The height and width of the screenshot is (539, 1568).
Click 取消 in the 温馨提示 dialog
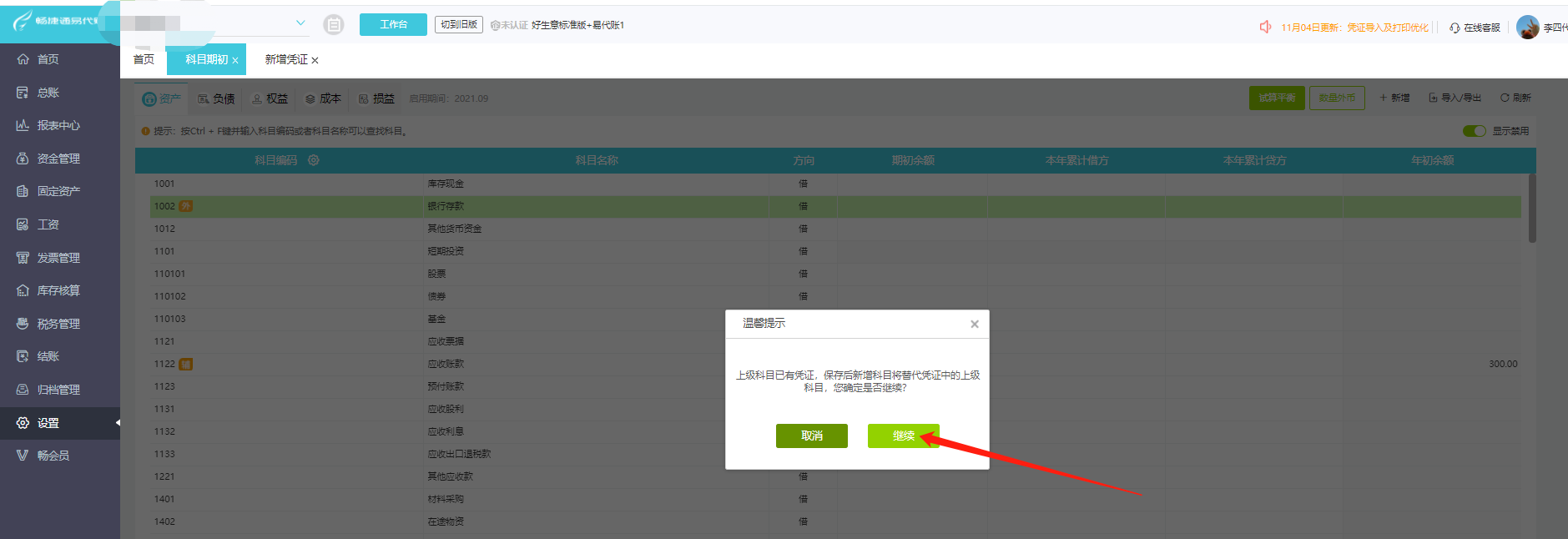click(x=811, y=436)
